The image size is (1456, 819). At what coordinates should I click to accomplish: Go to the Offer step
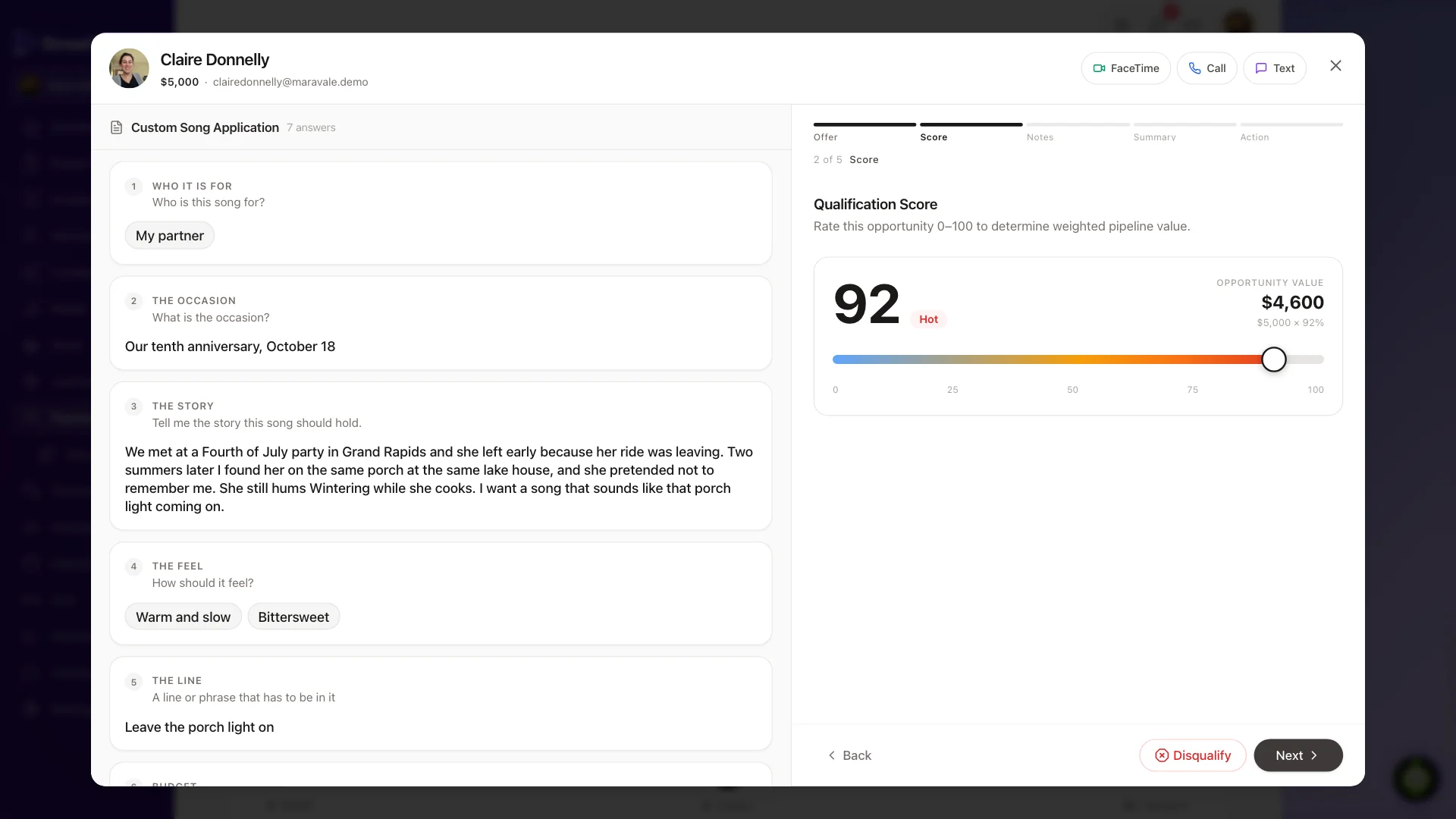pos(864,132)
